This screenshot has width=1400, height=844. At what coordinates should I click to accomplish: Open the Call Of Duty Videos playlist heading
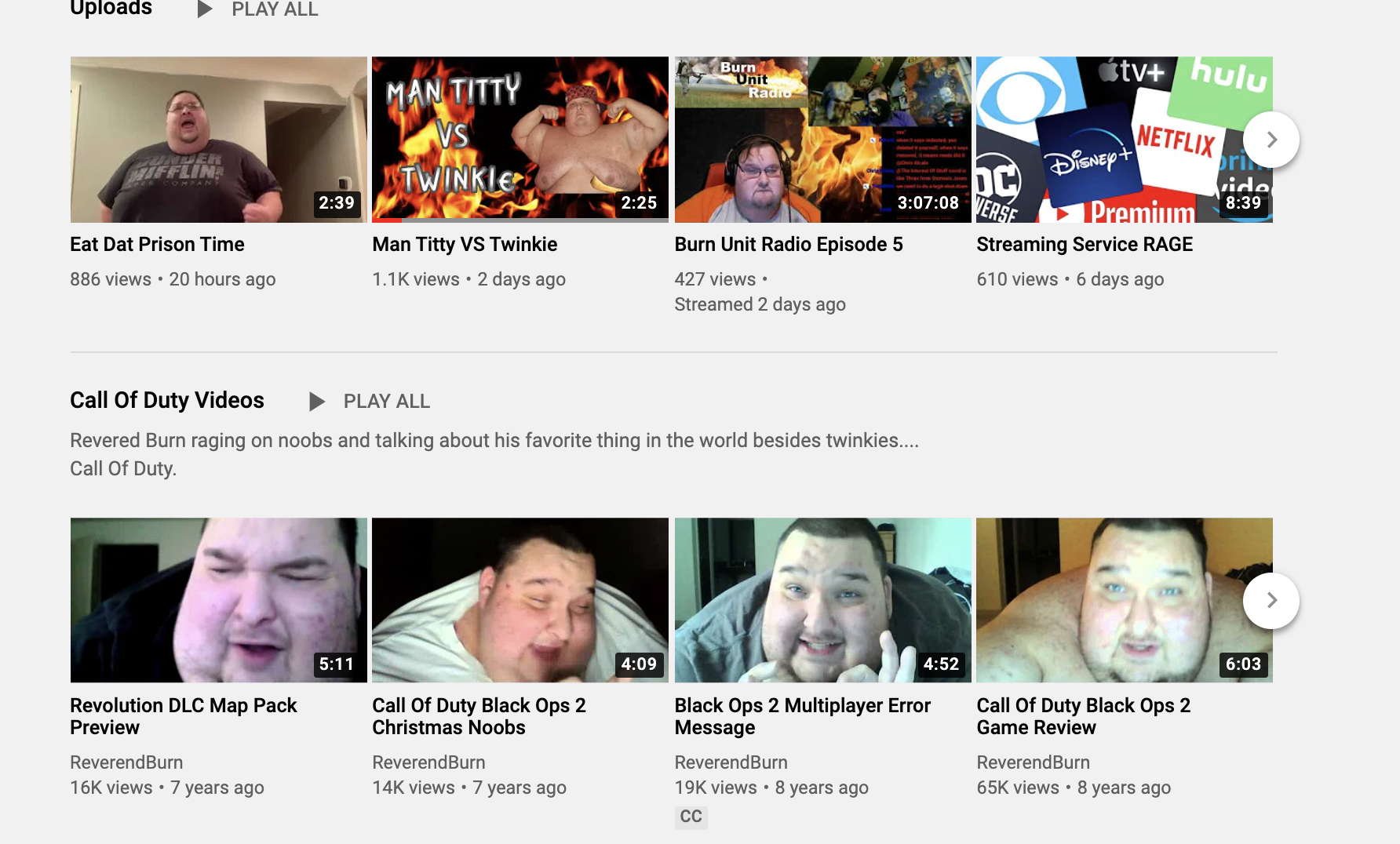coord(167,400)
